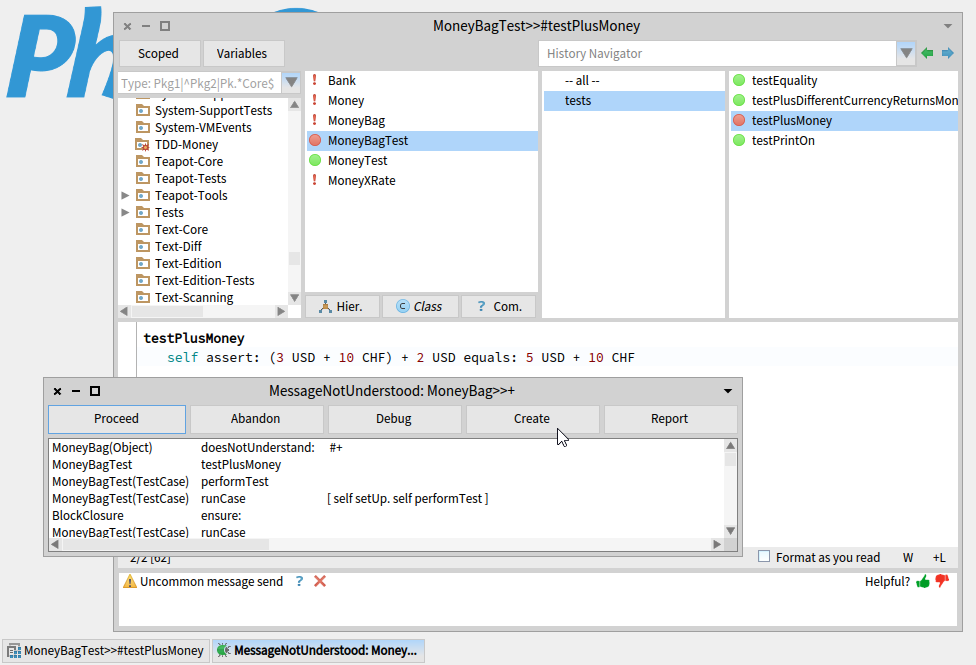Click Abandon in the debugger window
976x665 pixels.
coord(256,419)
